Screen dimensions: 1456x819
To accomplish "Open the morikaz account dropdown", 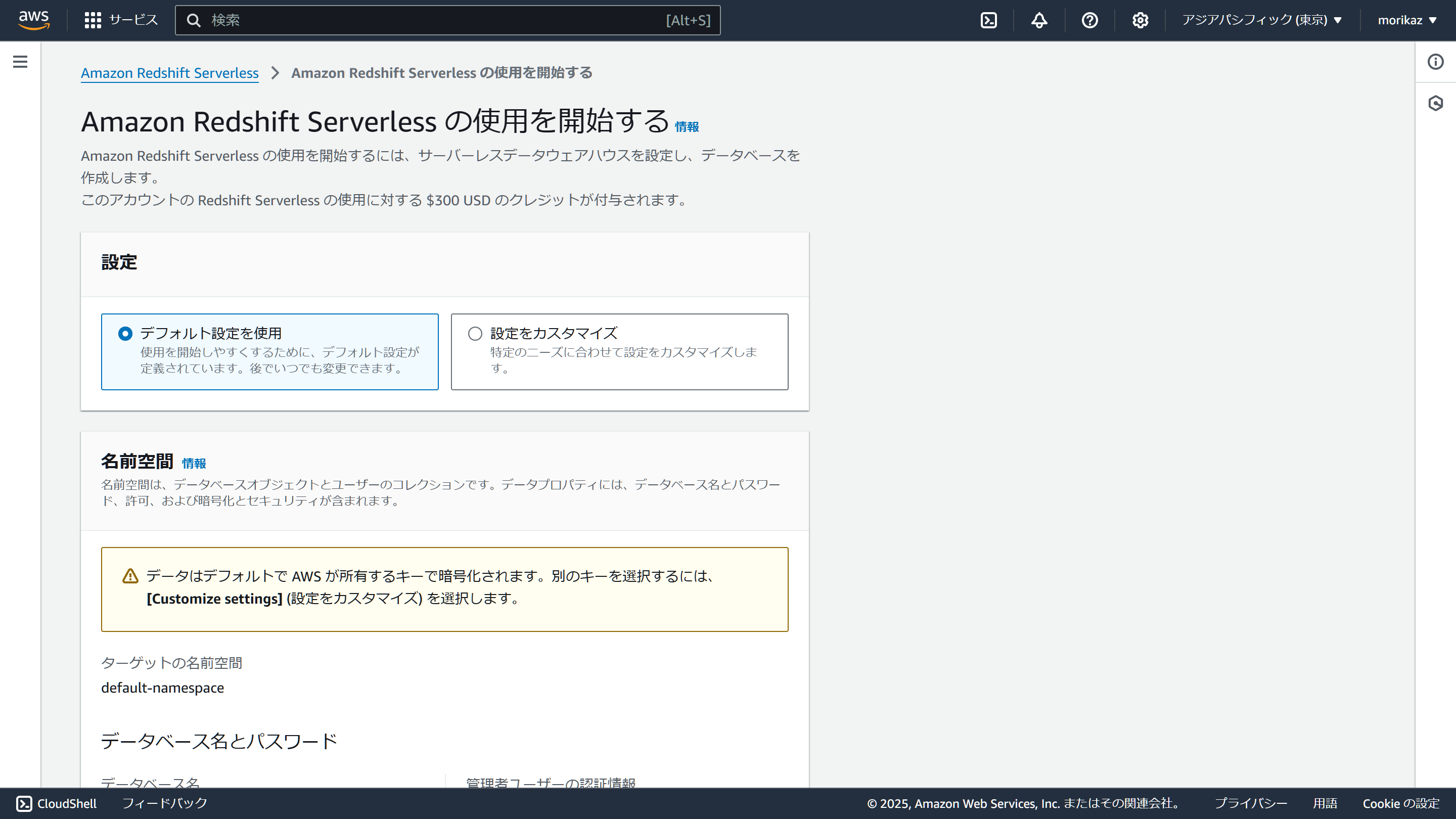I will point(1406,20).
